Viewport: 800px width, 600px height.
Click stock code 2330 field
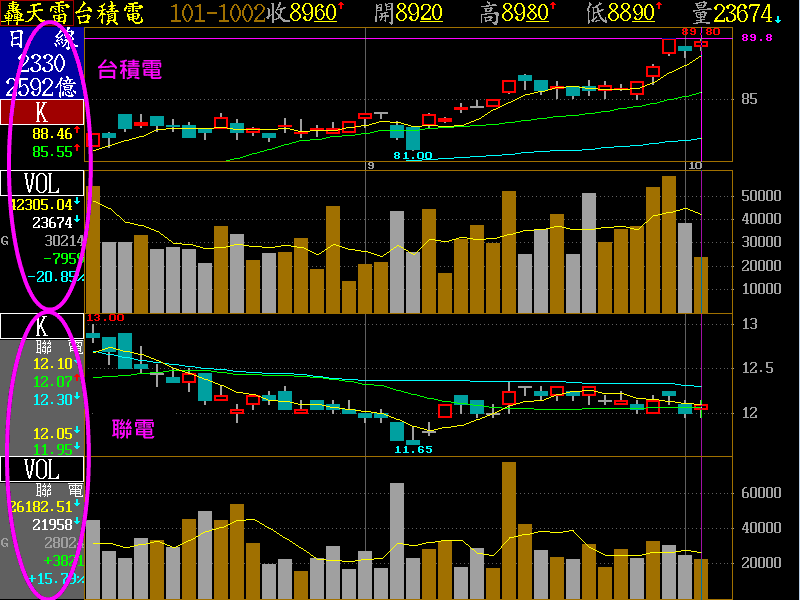click(x=42, y=64)
